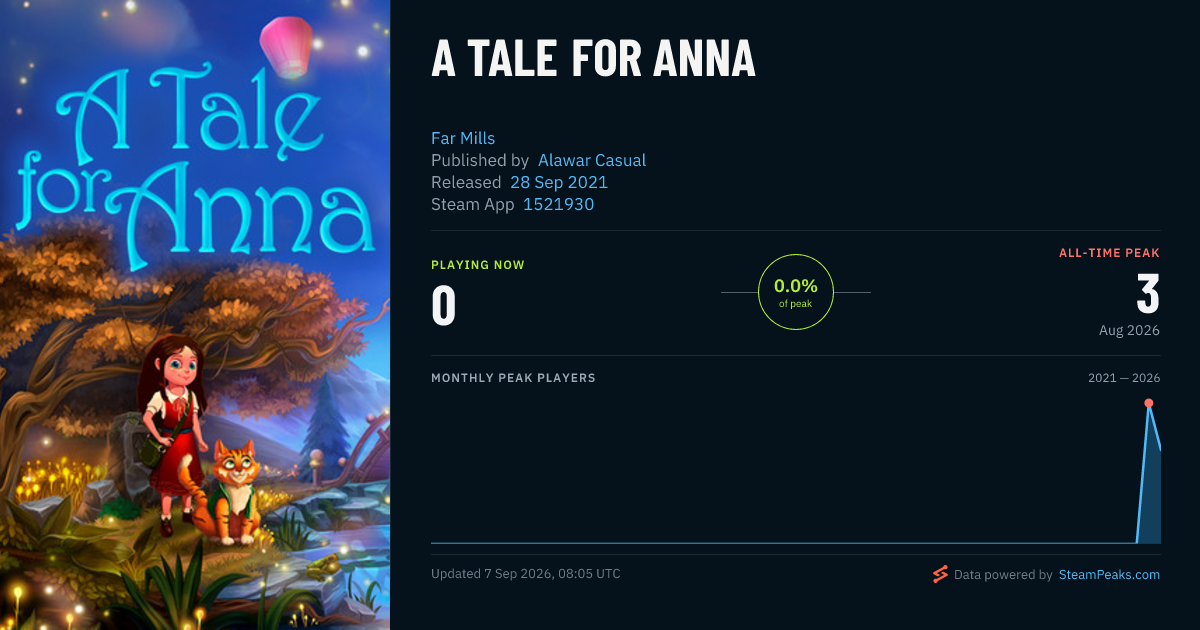Click the Monthly Peak Players label
The width and height of the screenshot is (1200, 630).
[x=513, y=378]
